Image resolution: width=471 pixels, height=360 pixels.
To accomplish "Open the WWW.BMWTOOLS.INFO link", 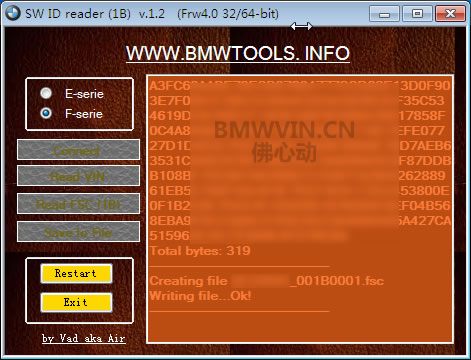I will 238,53.
